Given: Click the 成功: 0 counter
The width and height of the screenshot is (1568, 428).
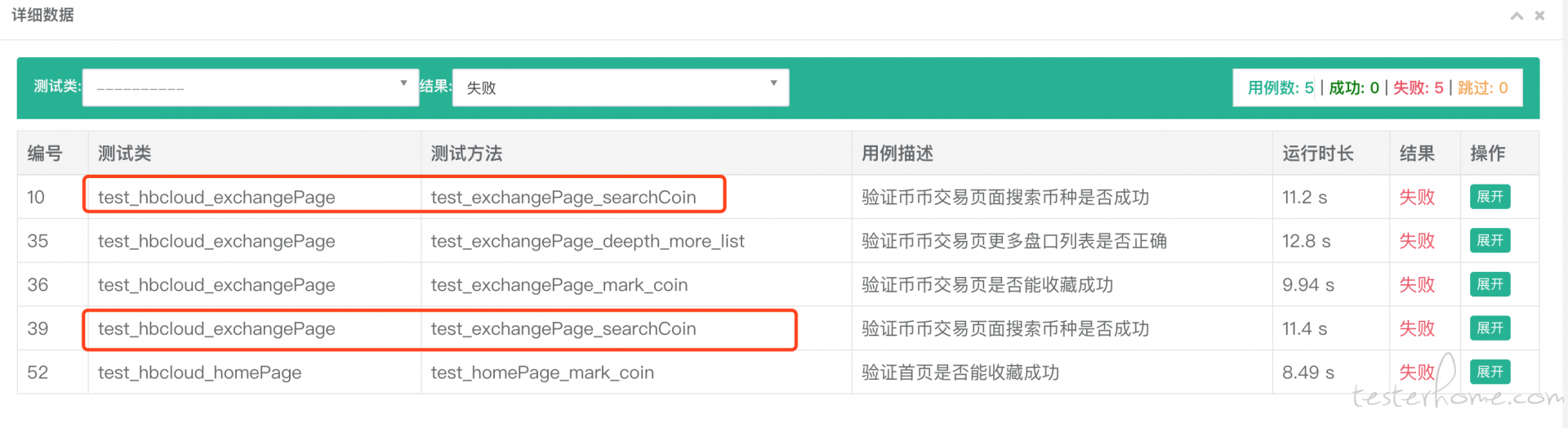Looking at the screenshot, I should [x=1354, y=88].
